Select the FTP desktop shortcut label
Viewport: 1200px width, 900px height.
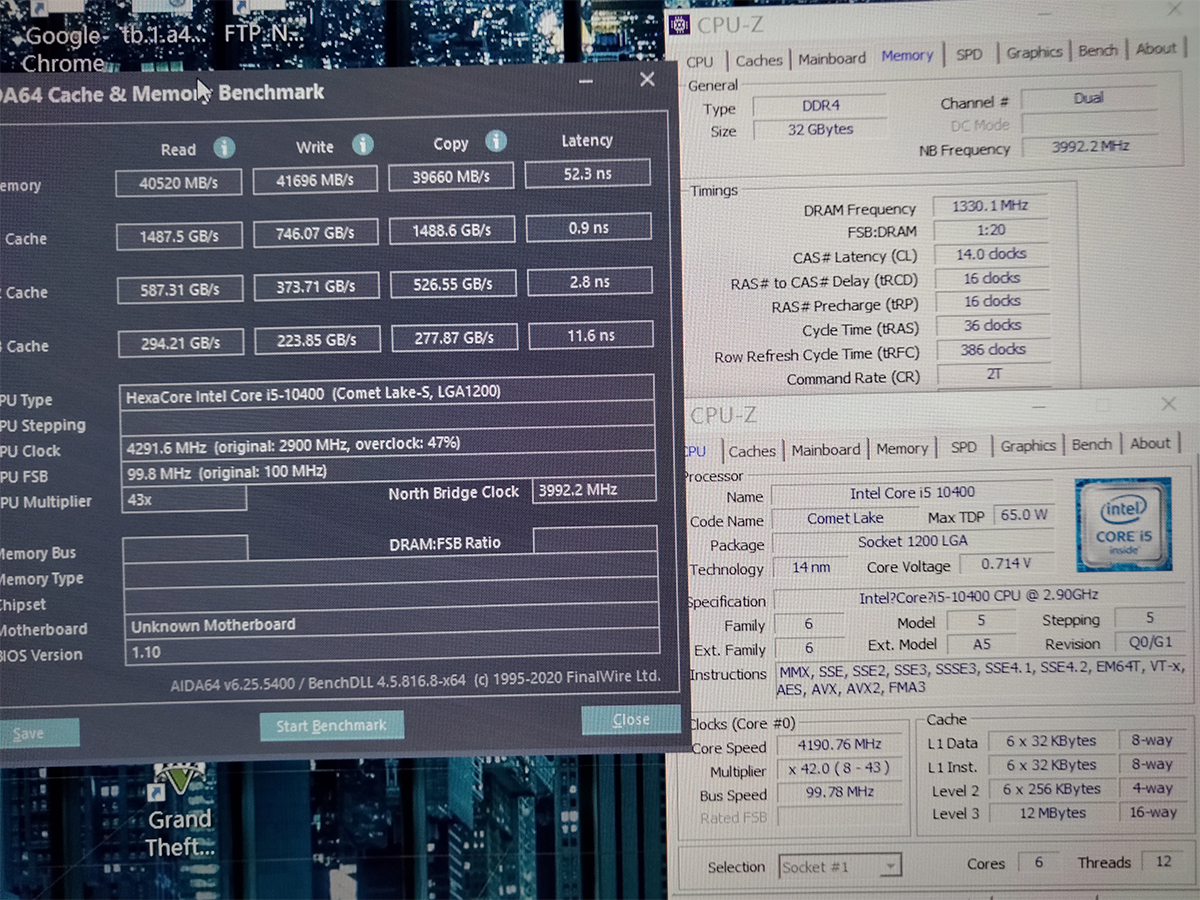pos(261,36)
